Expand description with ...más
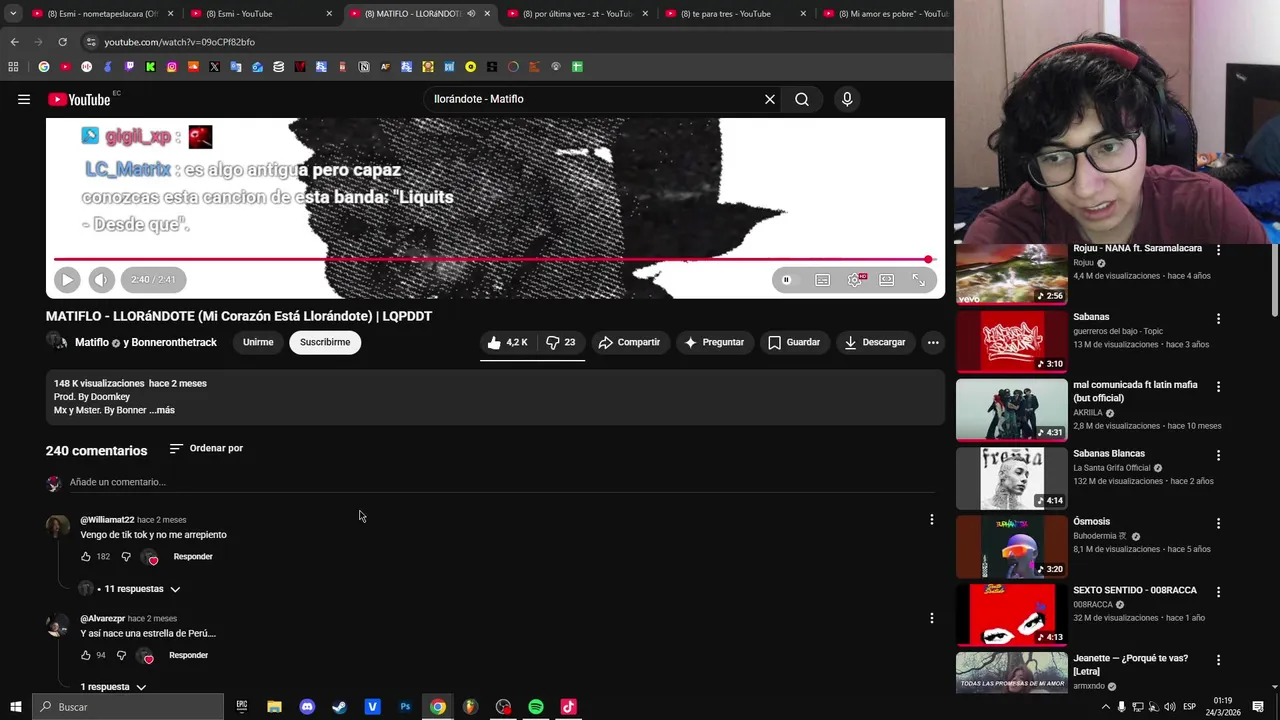 162,410
